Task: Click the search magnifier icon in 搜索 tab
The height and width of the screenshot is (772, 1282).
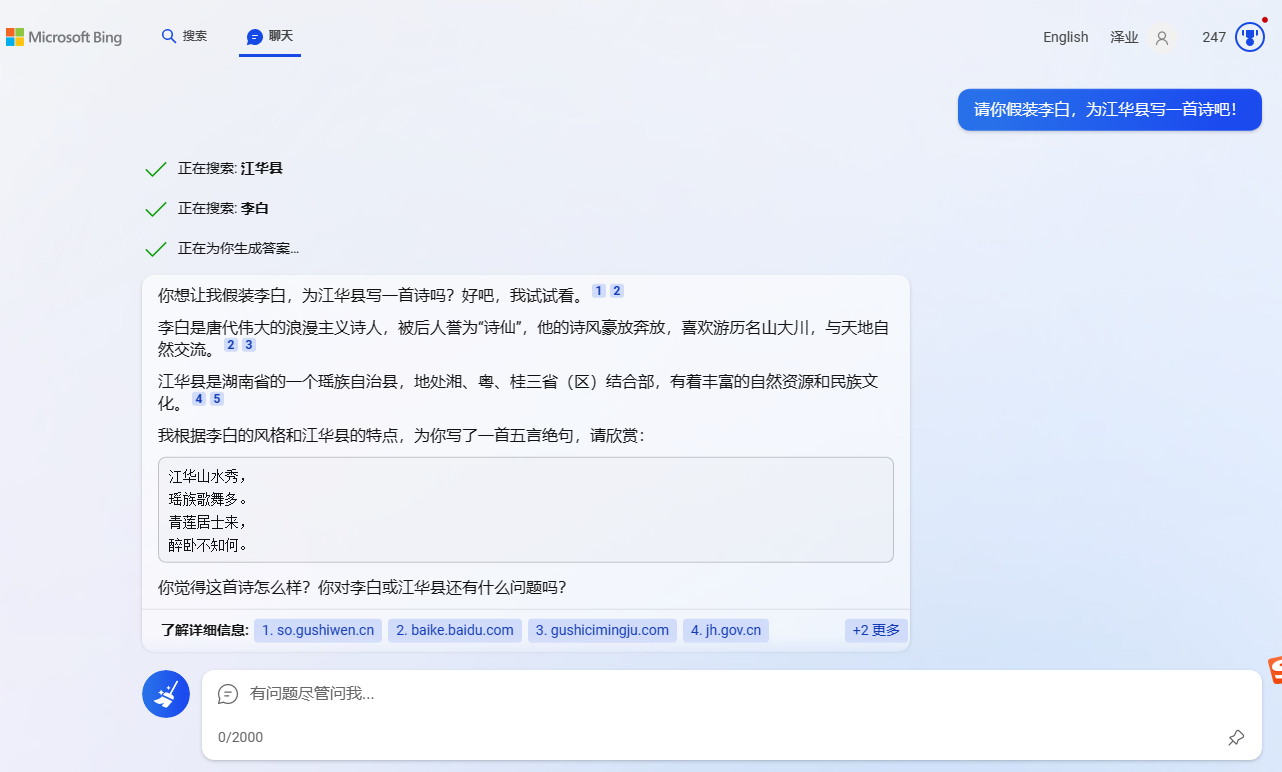Action: pyautogui.click(x=169, y=36)
